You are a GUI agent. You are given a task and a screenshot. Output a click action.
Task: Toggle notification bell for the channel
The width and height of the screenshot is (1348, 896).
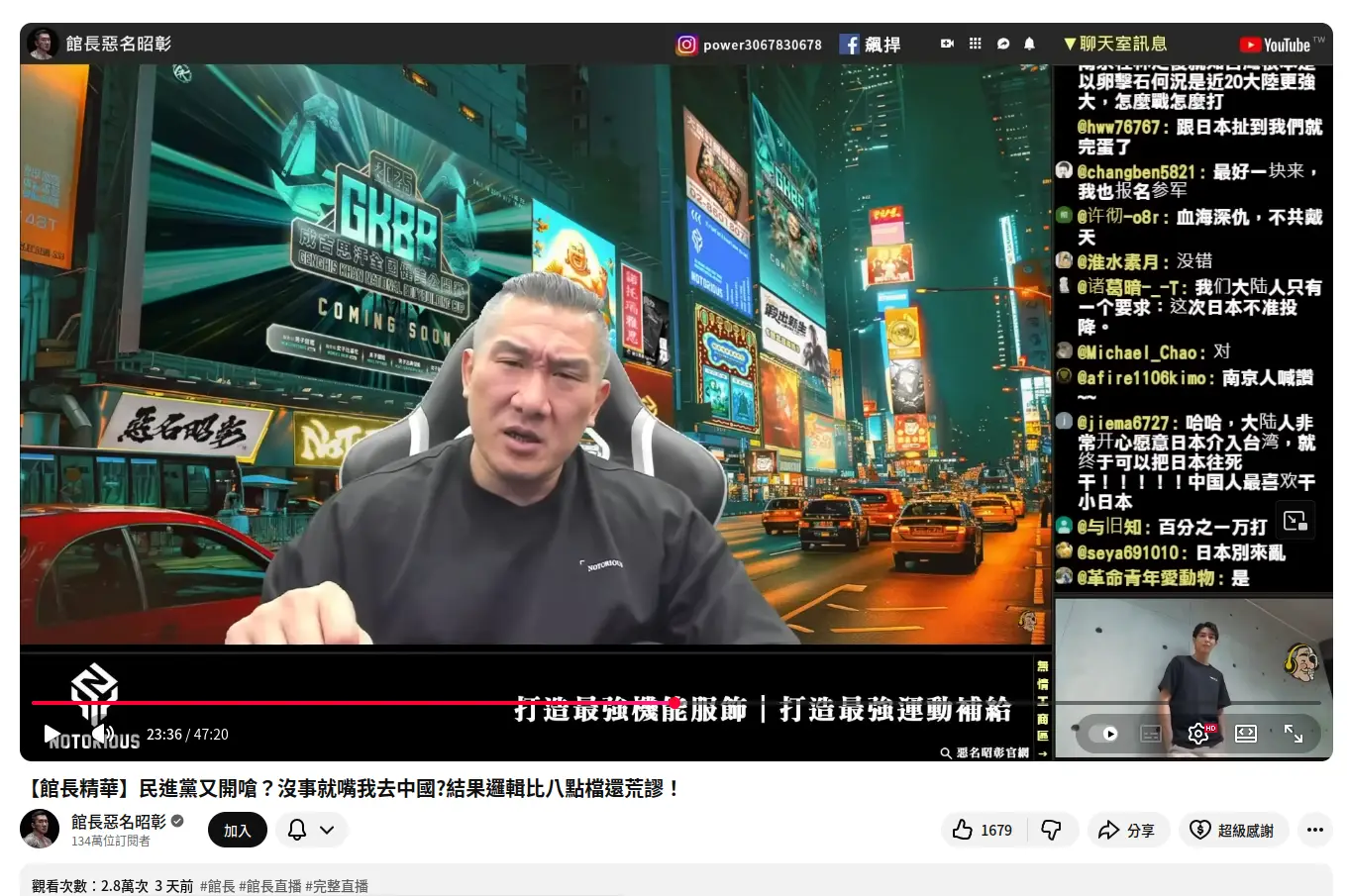296,830
